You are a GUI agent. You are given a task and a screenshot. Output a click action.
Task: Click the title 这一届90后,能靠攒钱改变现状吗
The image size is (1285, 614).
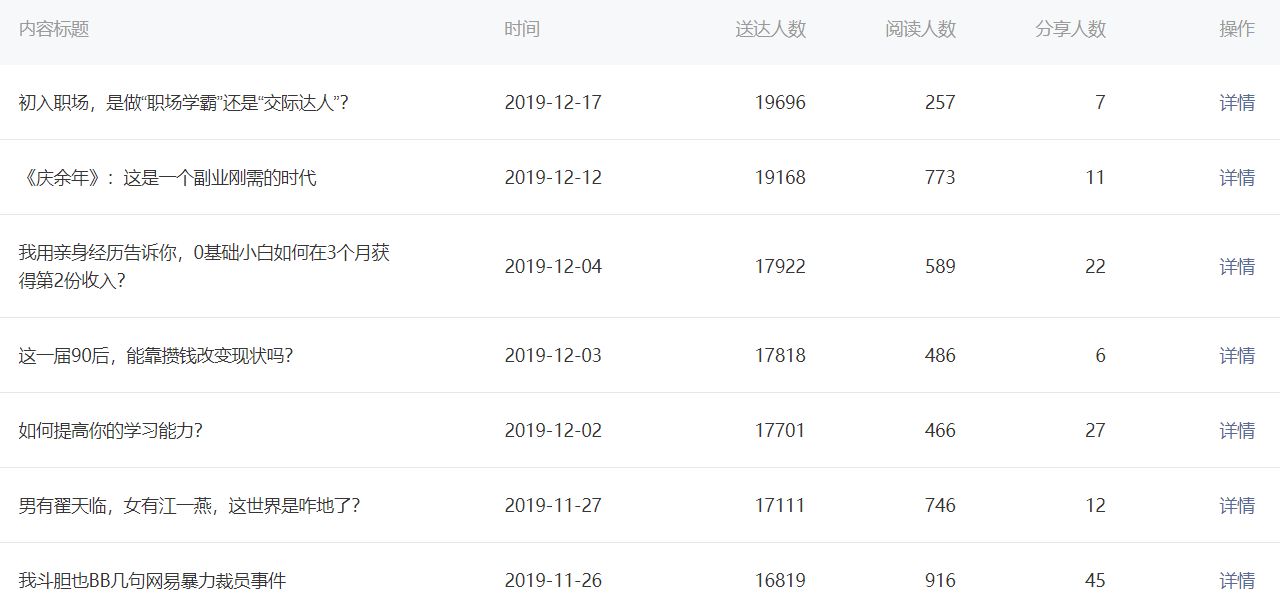pos(155,356)
